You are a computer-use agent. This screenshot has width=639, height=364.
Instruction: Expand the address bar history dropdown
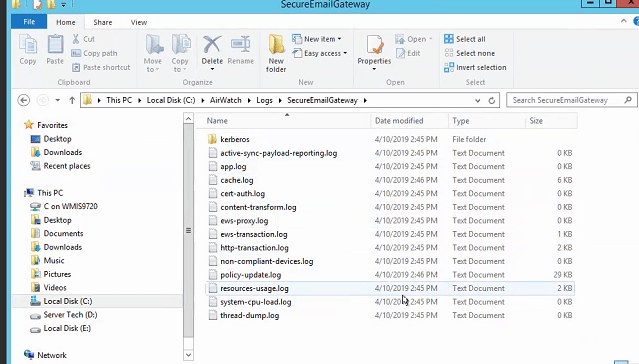[x=478, y=101]
